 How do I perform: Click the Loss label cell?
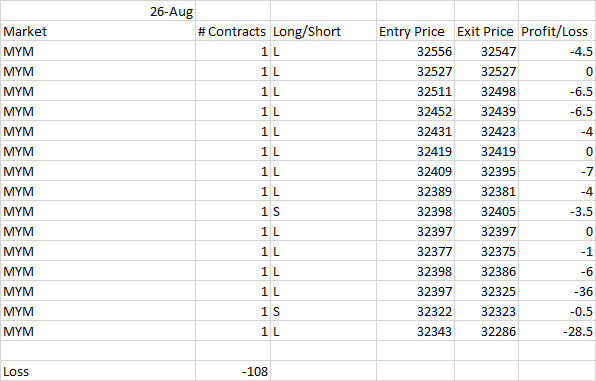coord(98,371)
